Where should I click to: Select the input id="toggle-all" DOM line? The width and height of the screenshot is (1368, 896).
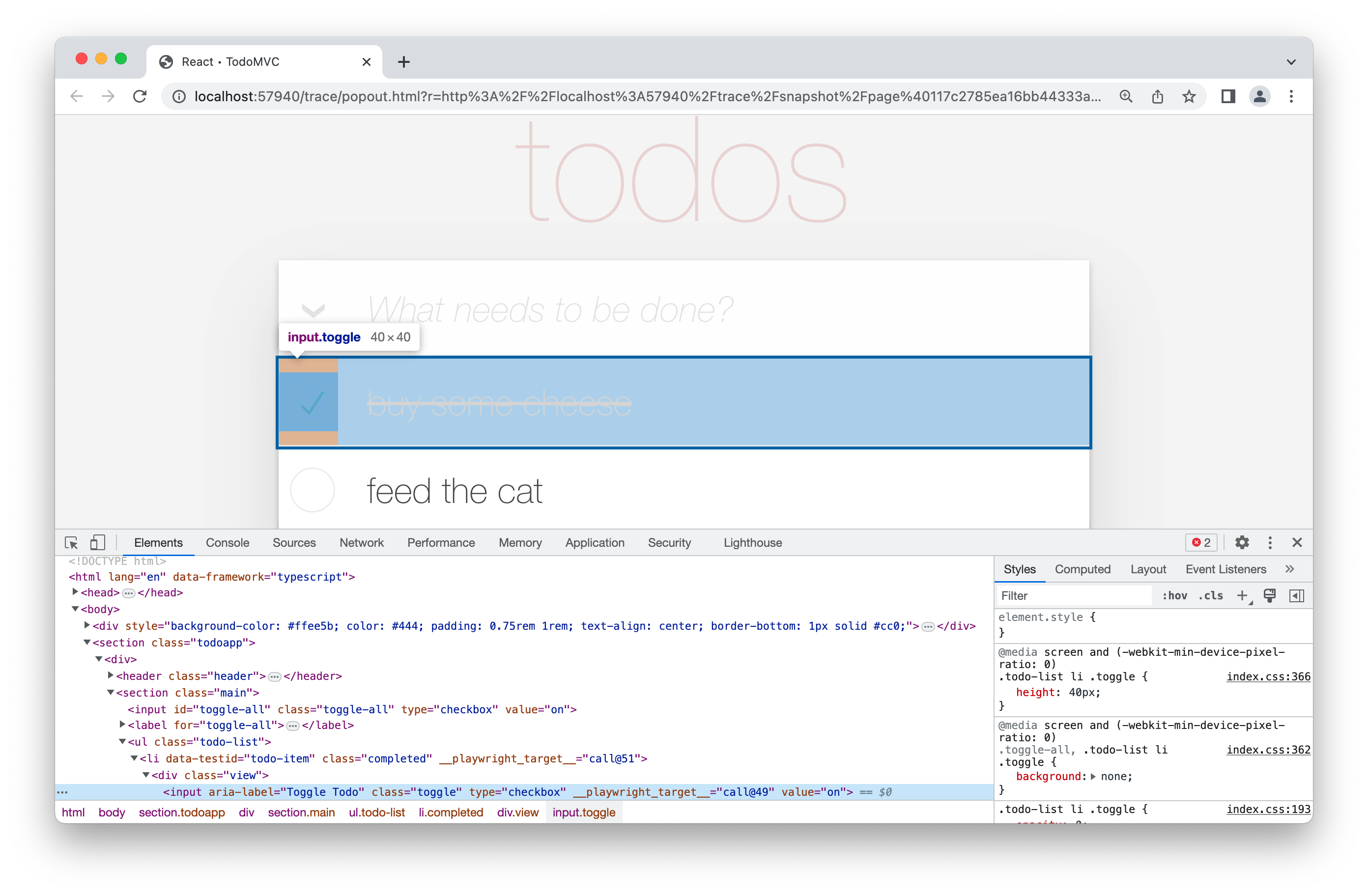[x=352, y=709]
